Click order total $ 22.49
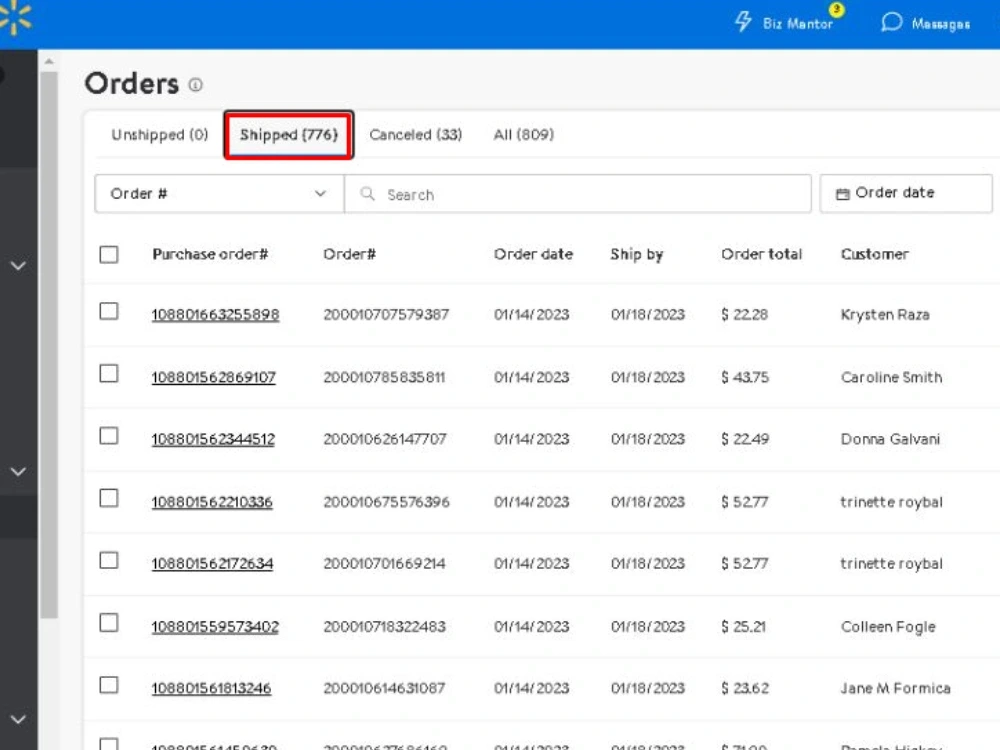Screen dimensions: 1000x750 [x=744, y=439]
